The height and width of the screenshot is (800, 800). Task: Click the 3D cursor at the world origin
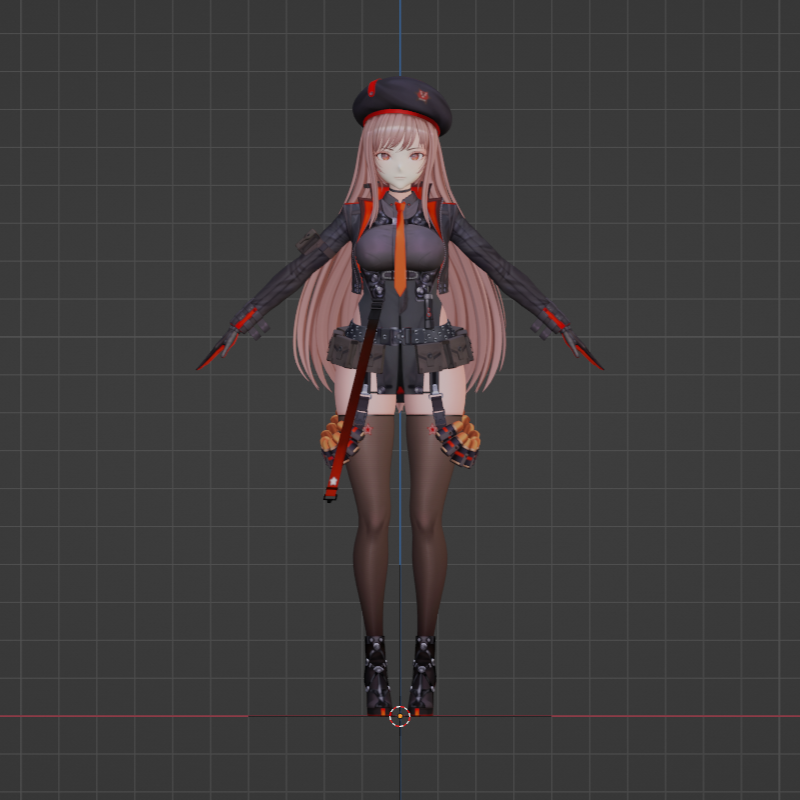point(400,716)
